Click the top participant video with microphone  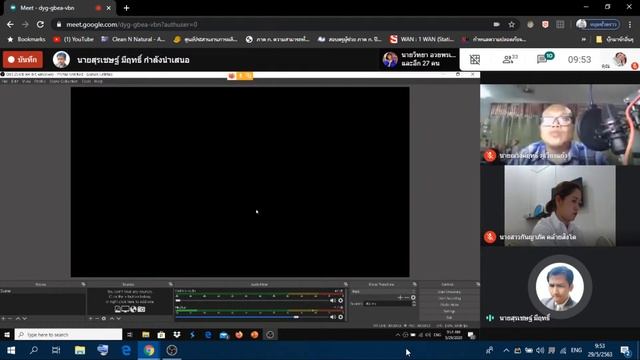pos(560,124)
